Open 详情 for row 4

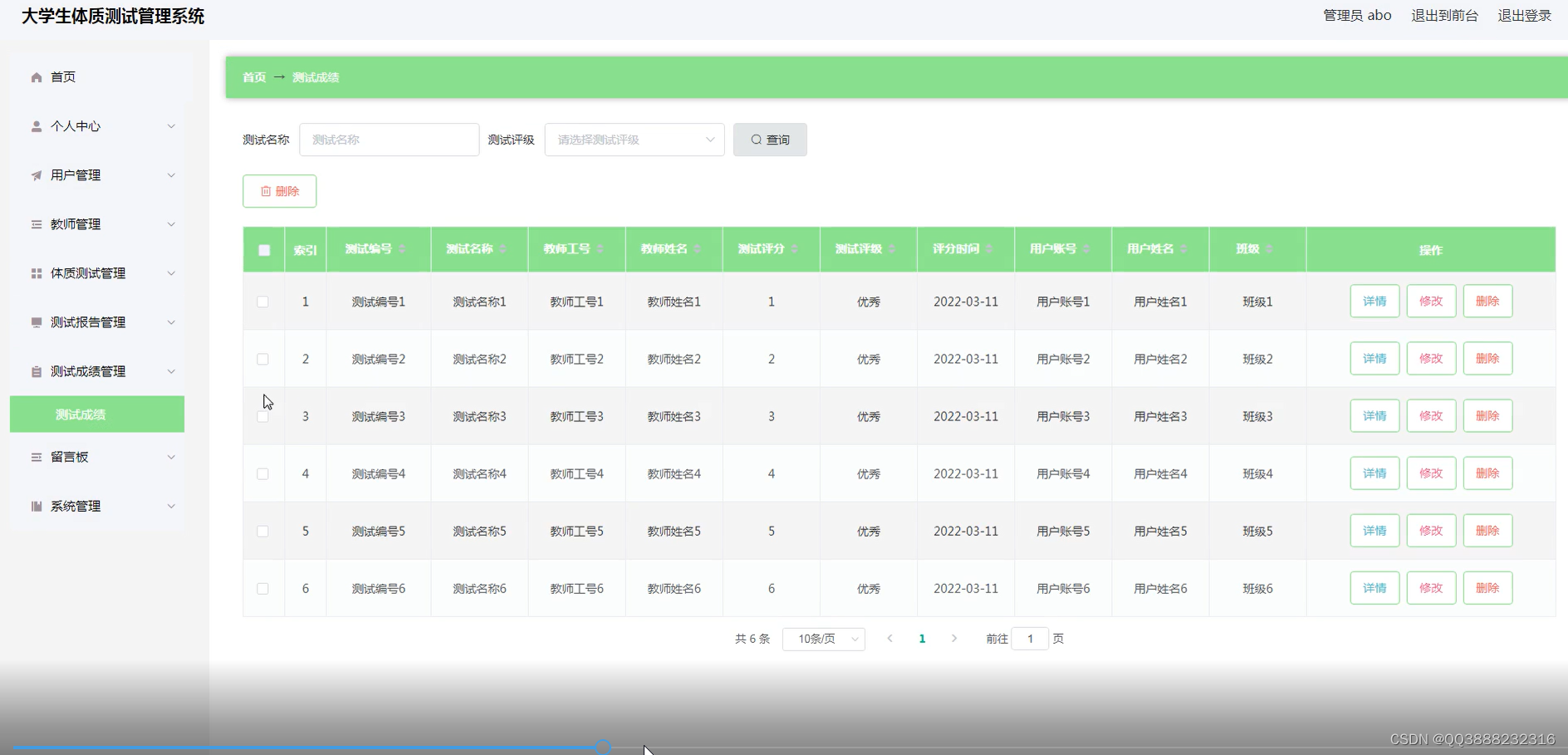tap(1374, 473)
